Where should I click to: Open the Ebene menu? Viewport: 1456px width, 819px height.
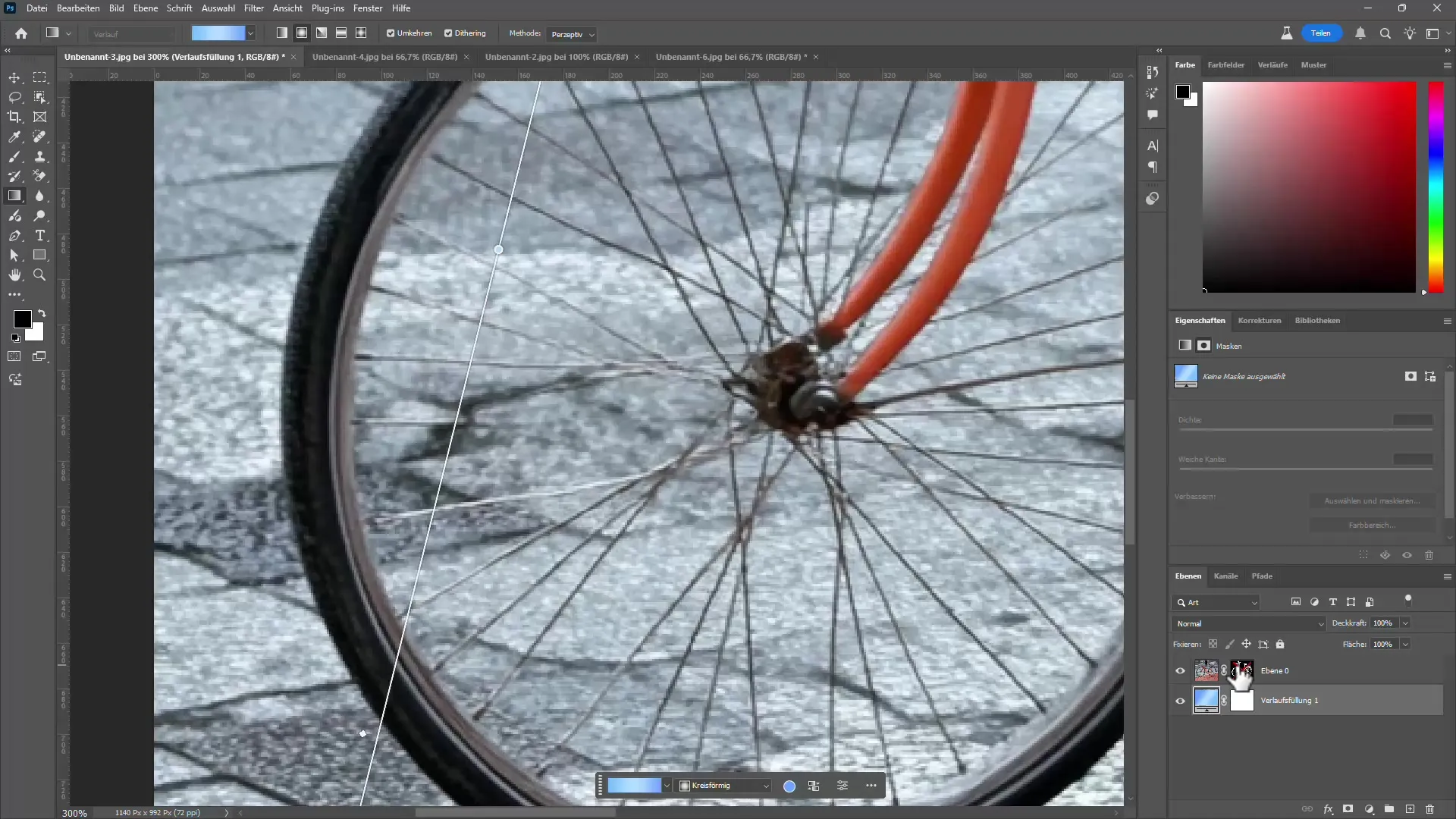click(x=145, y=8)
